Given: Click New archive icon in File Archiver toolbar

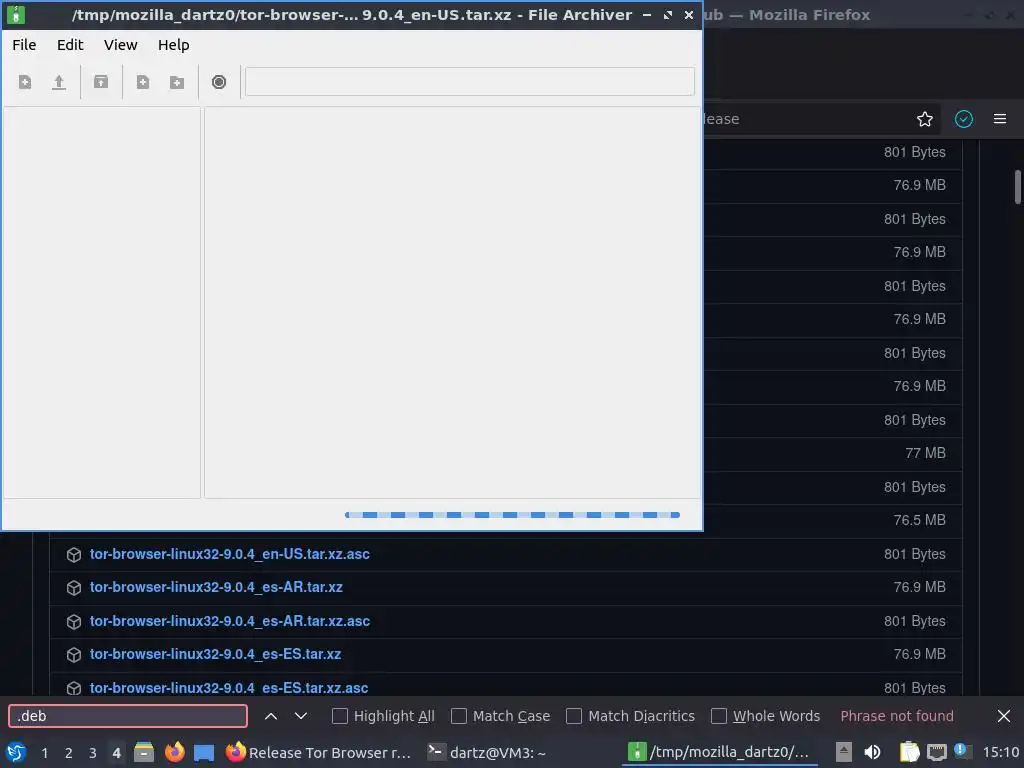Looking at the screenshot, I should click(x=25, y=82).
